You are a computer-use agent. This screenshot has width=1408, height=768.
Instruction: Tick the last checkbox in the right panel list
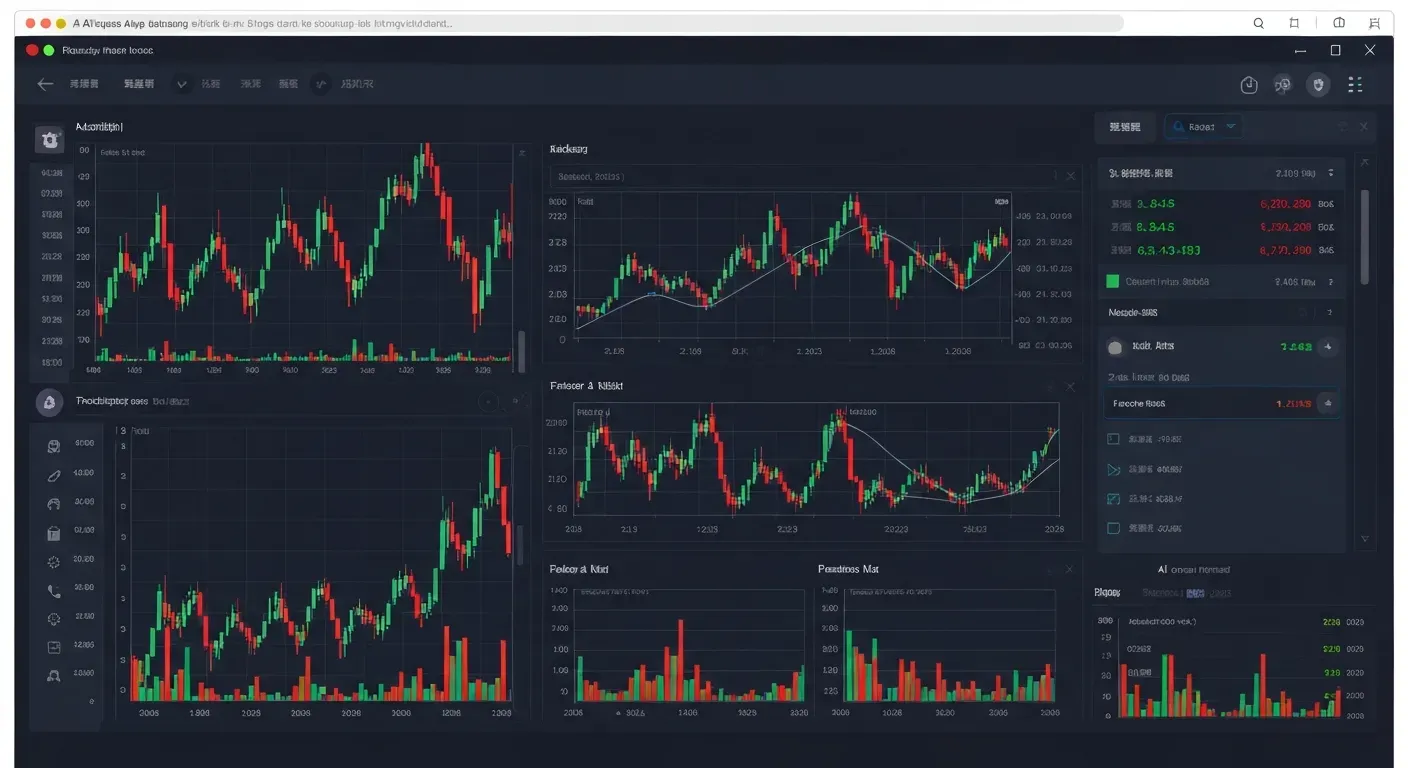tap(1113, 528)
